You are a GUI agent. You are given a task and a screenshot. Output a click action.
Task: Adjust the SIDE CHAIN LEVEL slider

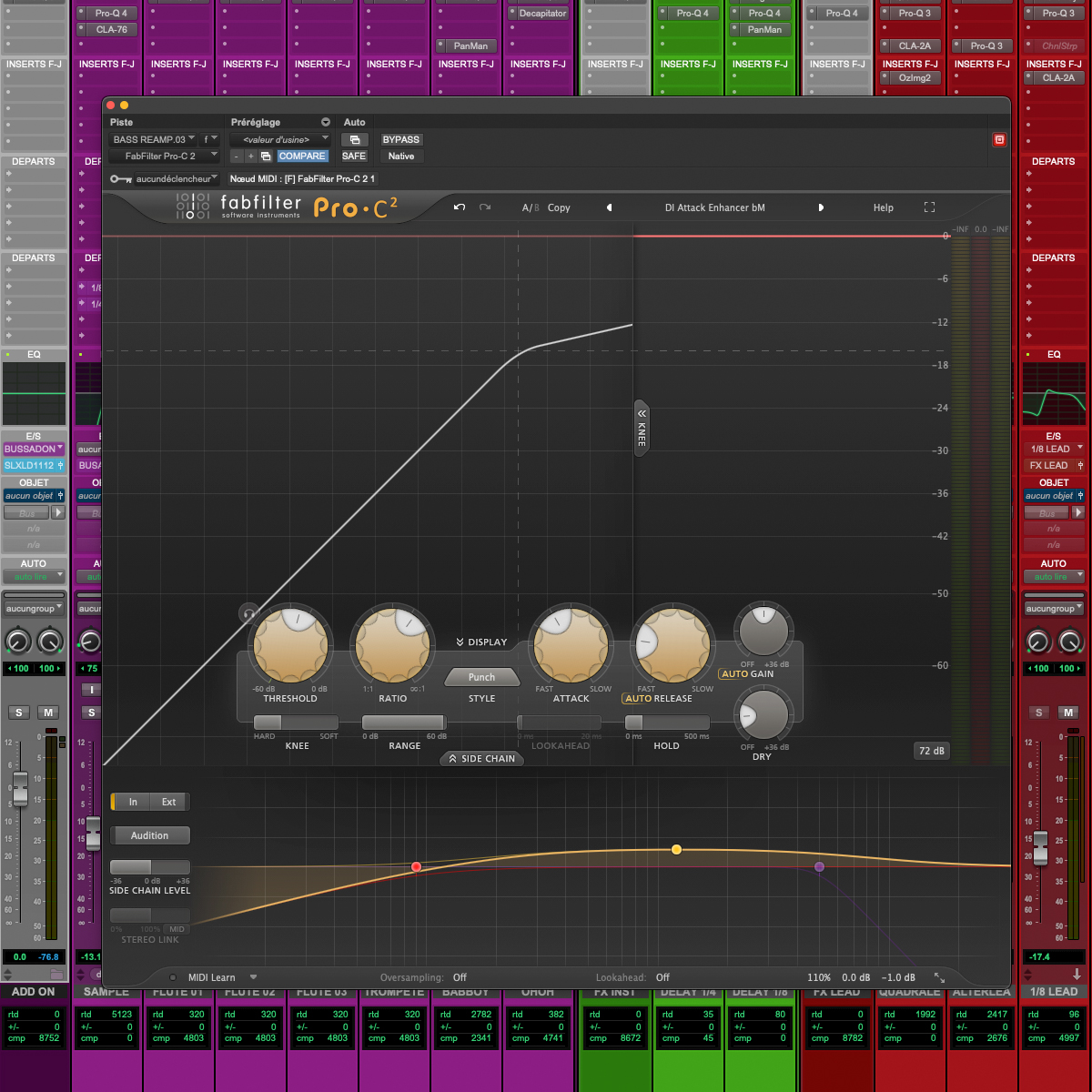150,867
